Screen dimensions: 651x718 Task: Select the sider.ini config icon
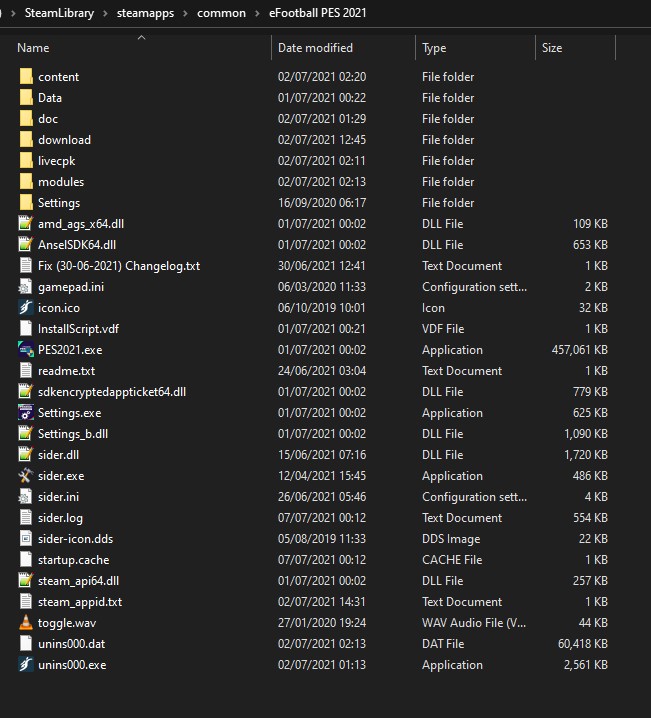pyautogui.click(x=26, y=497)
